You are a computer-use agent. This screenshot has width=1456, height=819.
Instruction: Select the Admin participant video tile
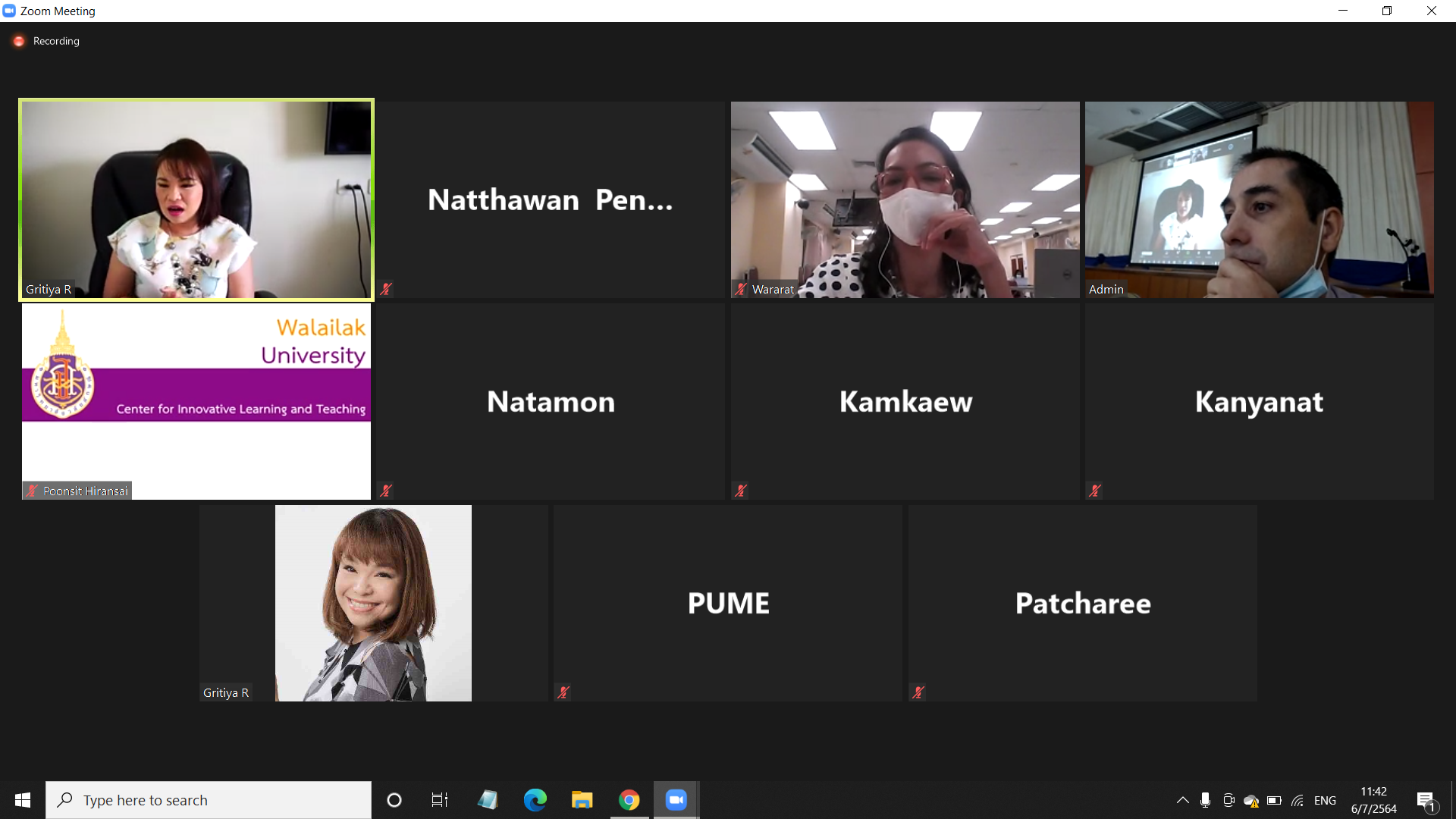(x=1259, y=199)
